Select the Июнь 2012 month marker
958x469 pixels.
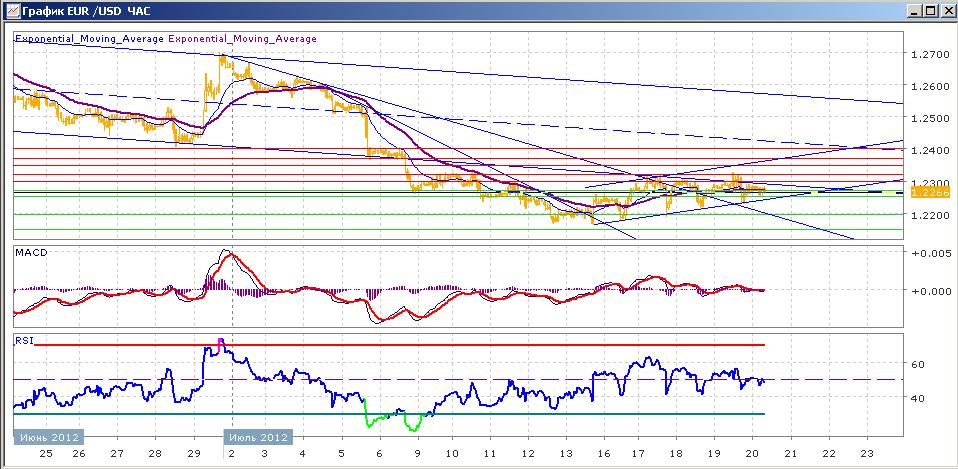49,437
